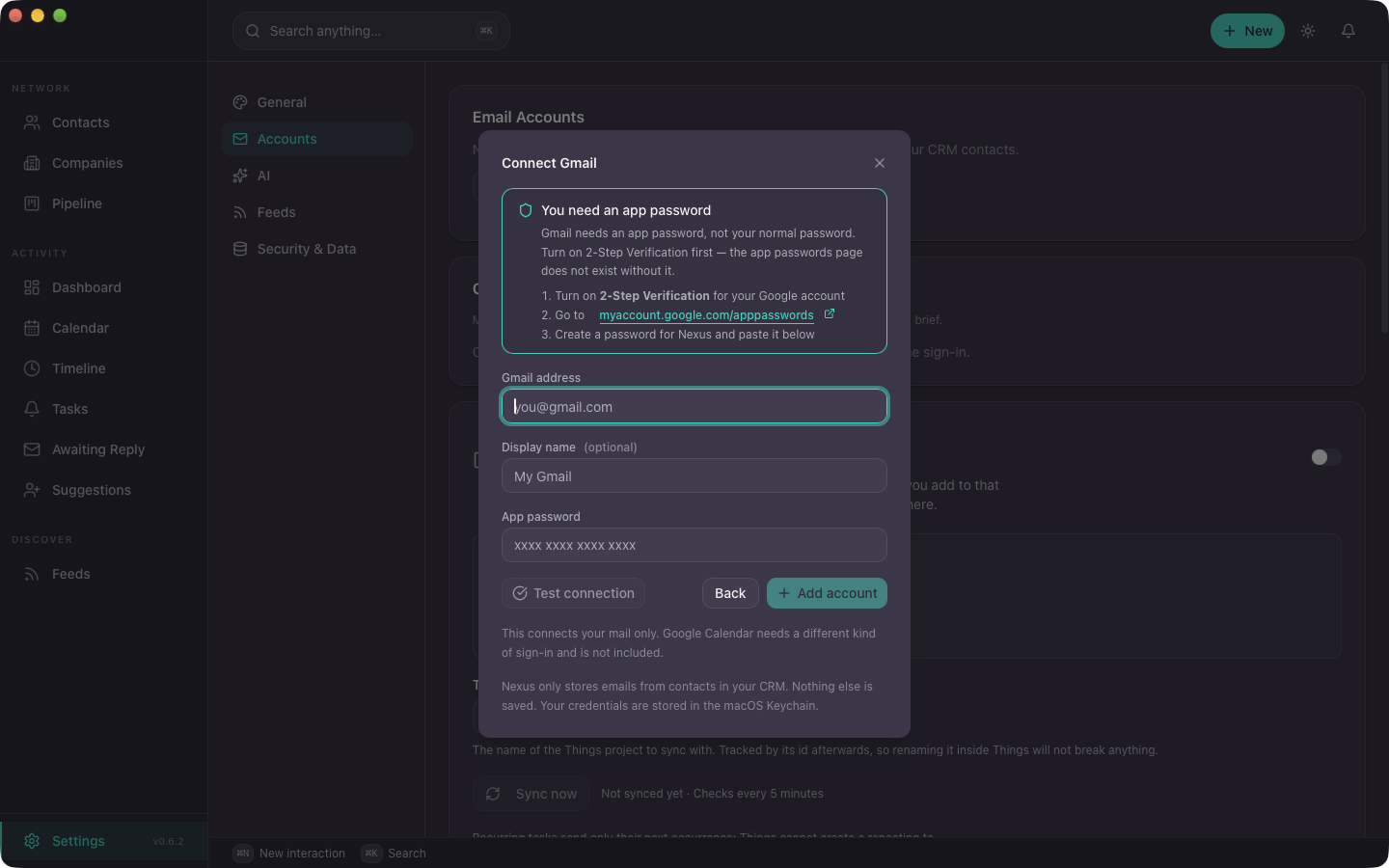Click the Gmail address field

[x=694, y=406]
